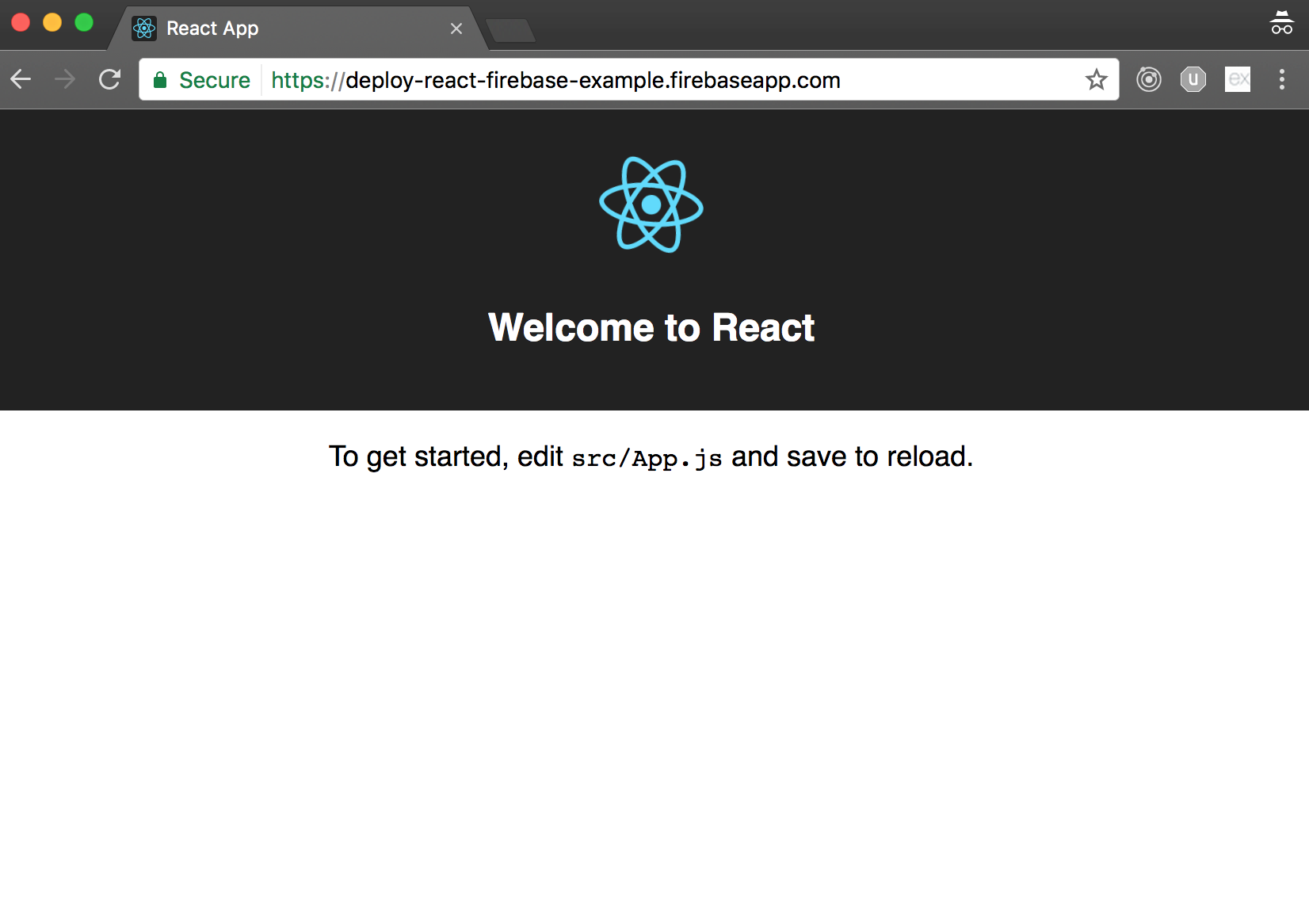Viewport: 1309px width, 924px height.
Task: Click the React logo favicon on the tab
Action: click(143, 28)
